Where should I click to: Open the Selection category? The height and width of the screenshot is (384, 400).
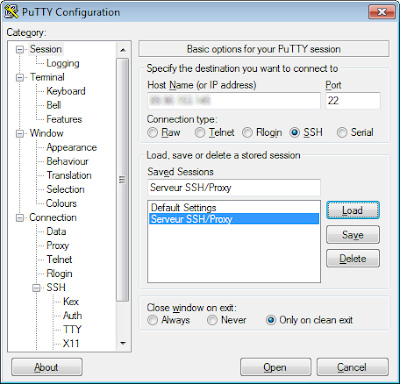pos(65,189)
